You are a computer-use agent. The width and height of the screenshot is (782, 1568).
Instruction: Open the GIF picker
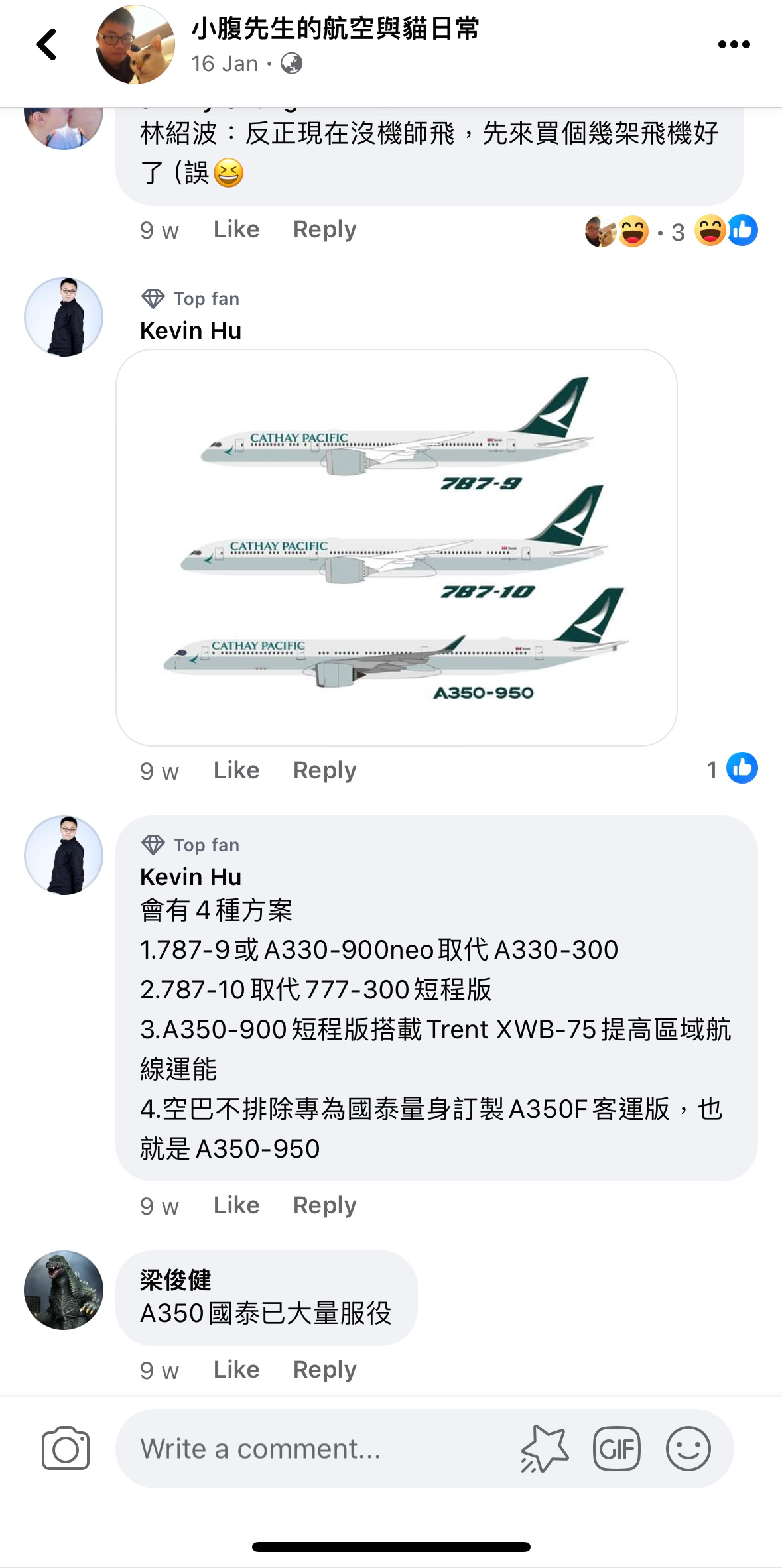[x=617, y=1449]
